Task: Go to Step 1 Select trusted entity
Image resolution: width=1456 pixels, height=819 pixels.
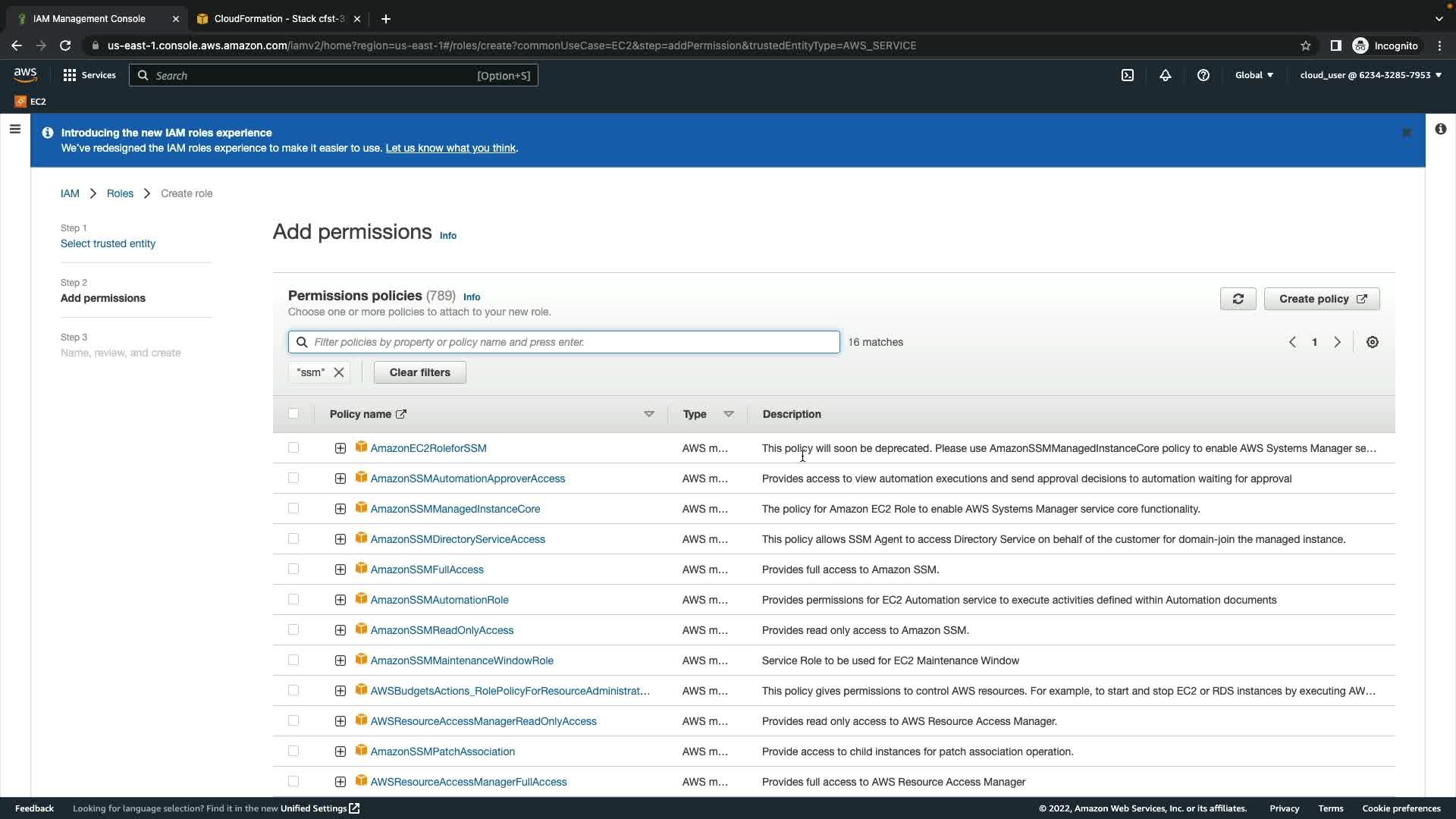Action: click(x=108, y=243)
